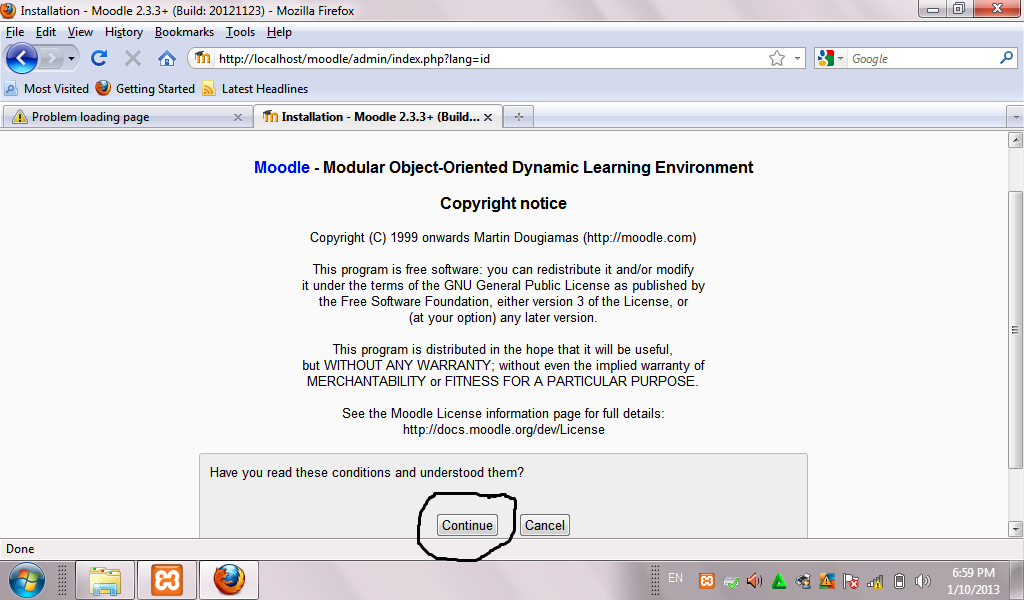The height and width of the screenshot is (600, 1024).
Task: Open XAMPP from the taskbar
Action: [x=167, y=580]
